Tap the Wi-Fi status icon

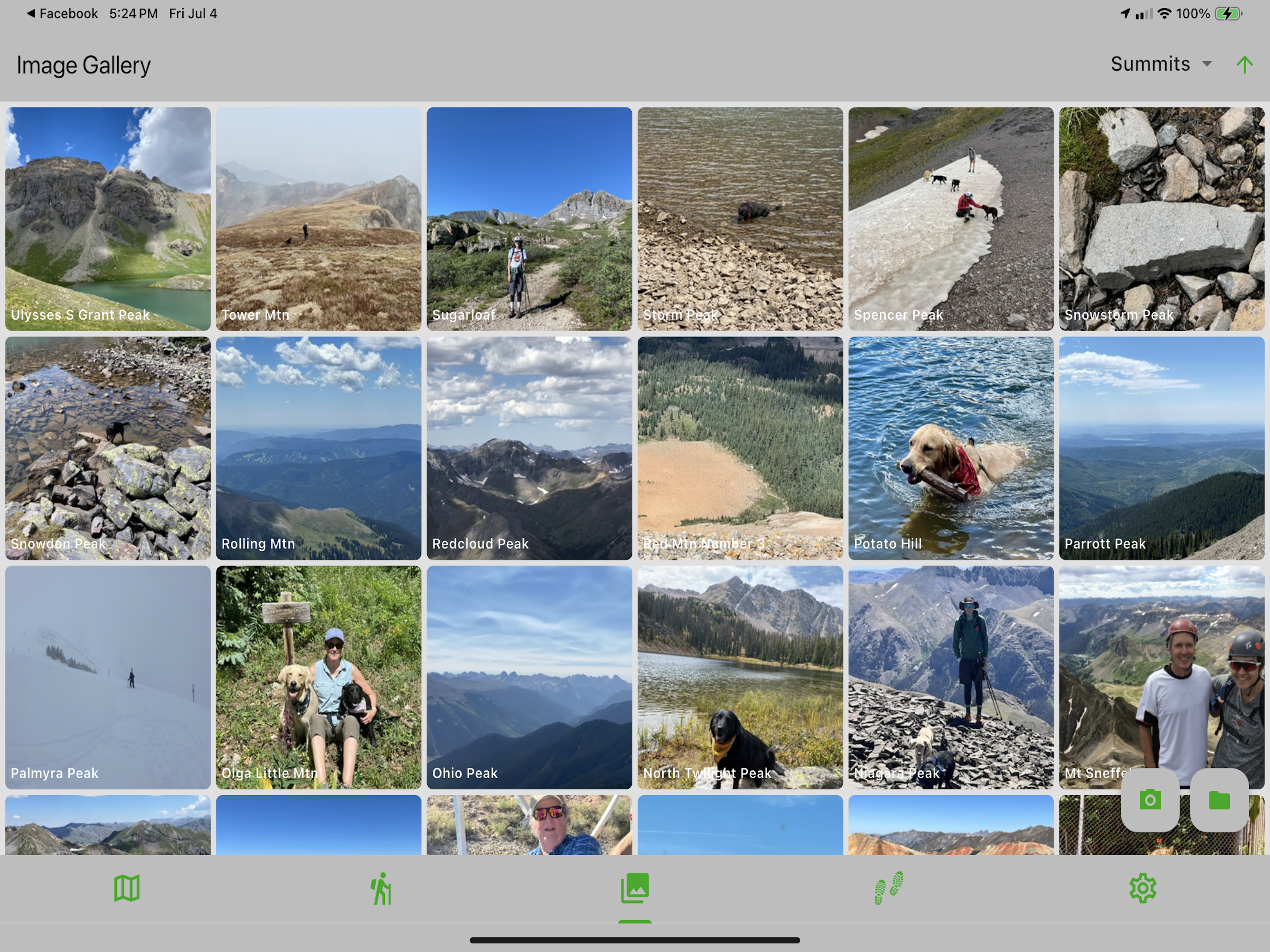(x=1164, y=13)
